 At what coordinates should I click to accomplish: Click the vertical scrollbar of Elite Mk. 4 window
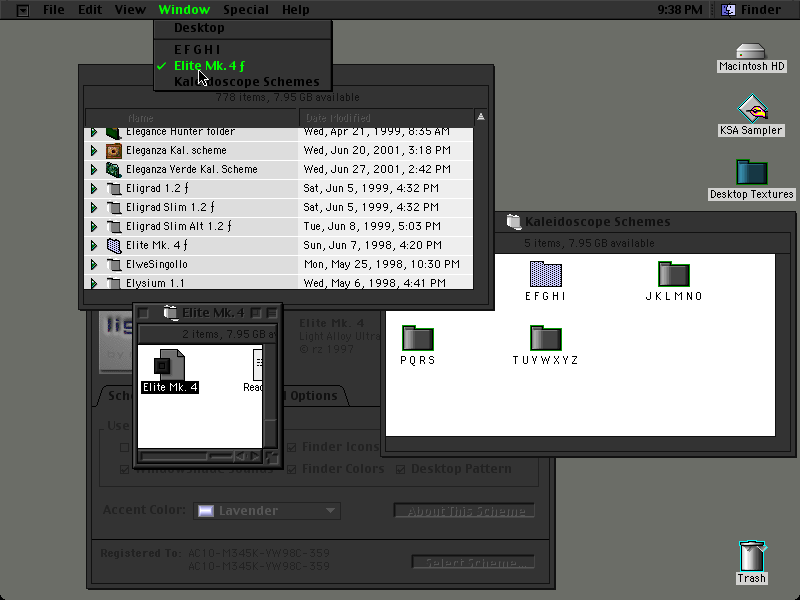point(271,396)
